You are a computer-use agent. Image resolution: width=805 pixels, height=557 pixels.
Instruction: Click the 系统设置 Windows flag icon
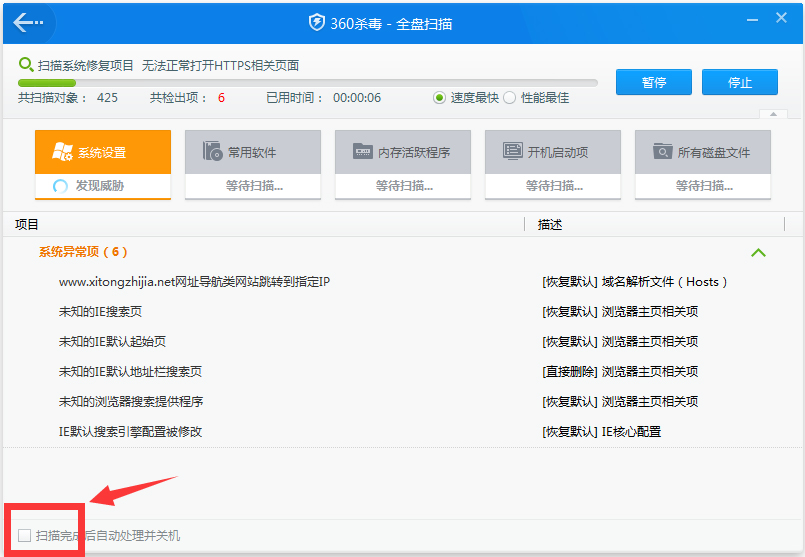(x=62, y=152)
